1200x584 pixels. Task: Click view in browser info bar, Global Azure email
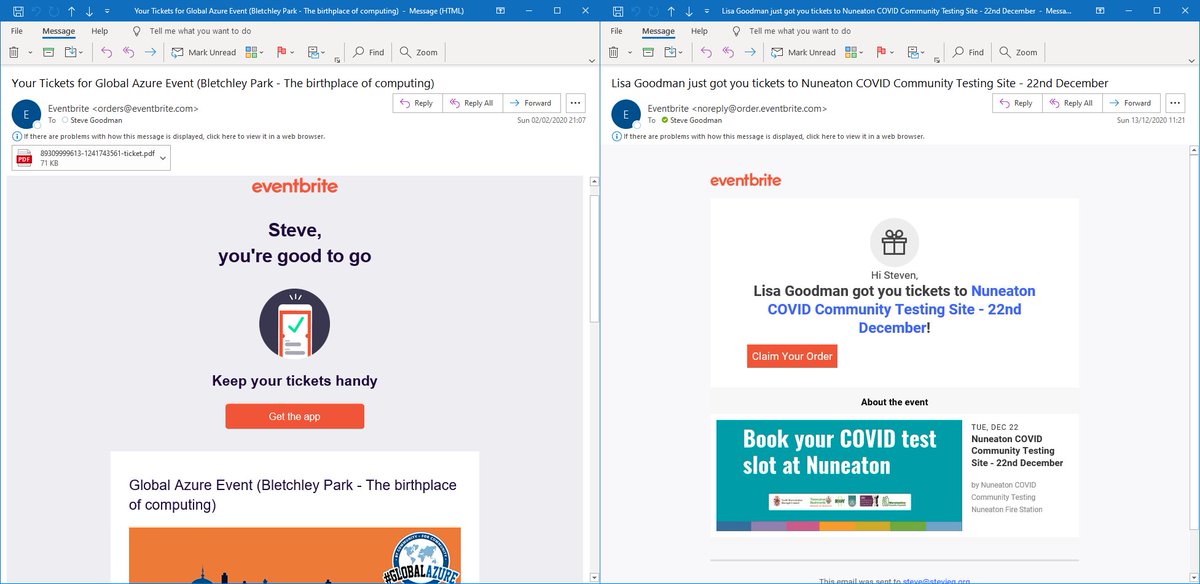(168, 136)
